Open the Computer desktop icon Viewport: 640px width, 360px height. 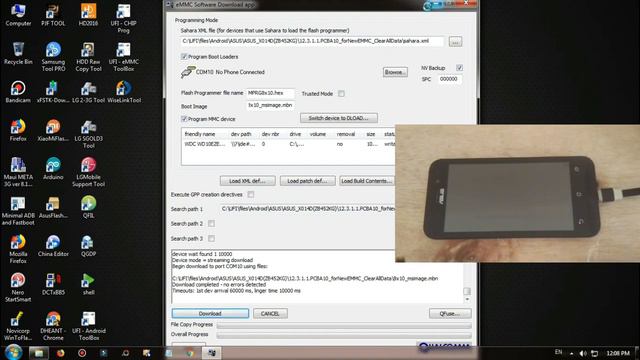[18, 15]
